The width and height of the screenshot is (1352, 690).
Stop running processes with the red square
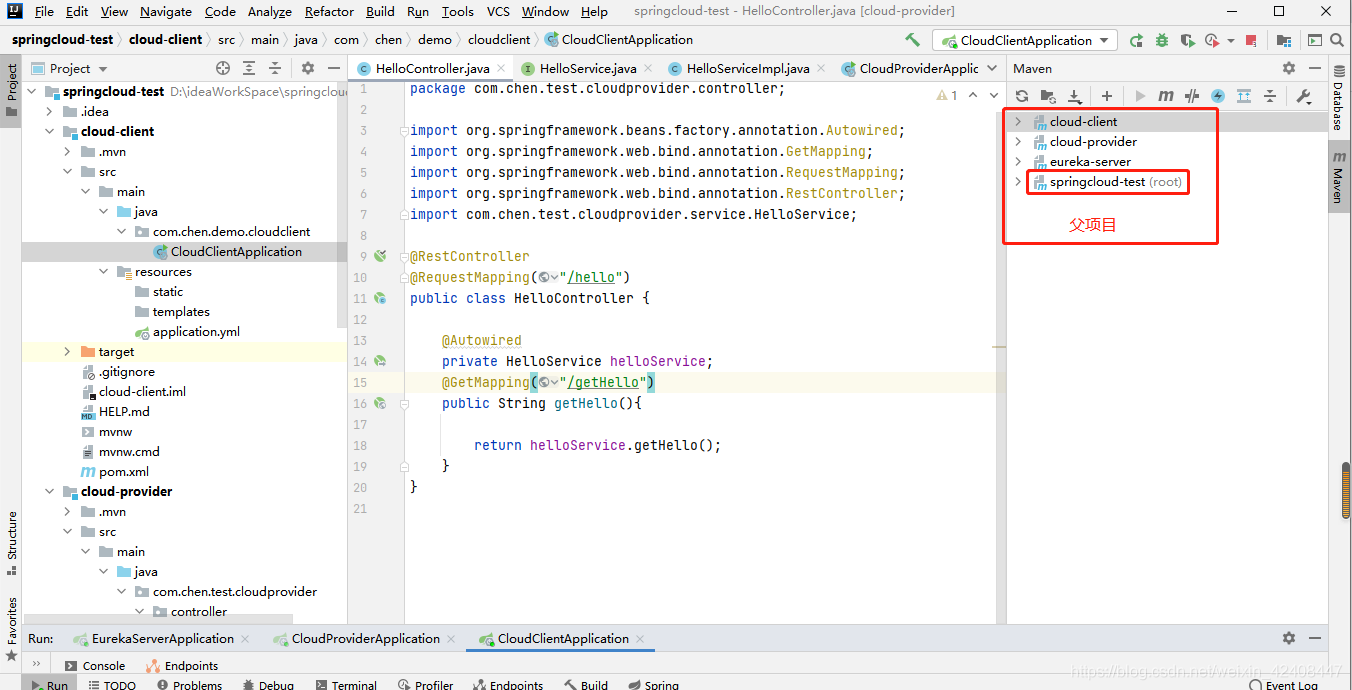coord(1255,41)
